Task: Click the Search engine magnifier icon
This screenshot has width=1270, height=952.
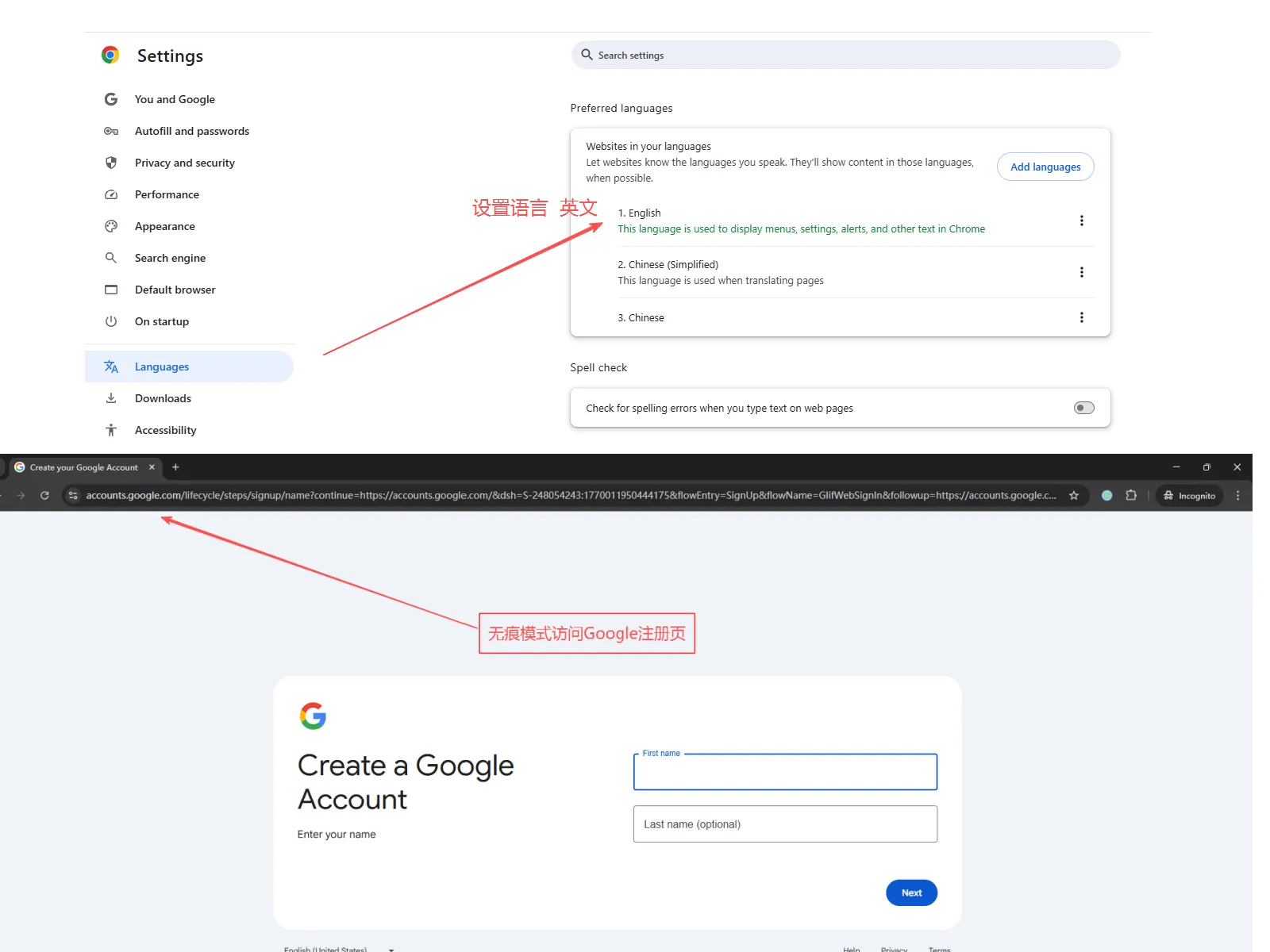Action: pyautogui.click(x=110, y=258)
